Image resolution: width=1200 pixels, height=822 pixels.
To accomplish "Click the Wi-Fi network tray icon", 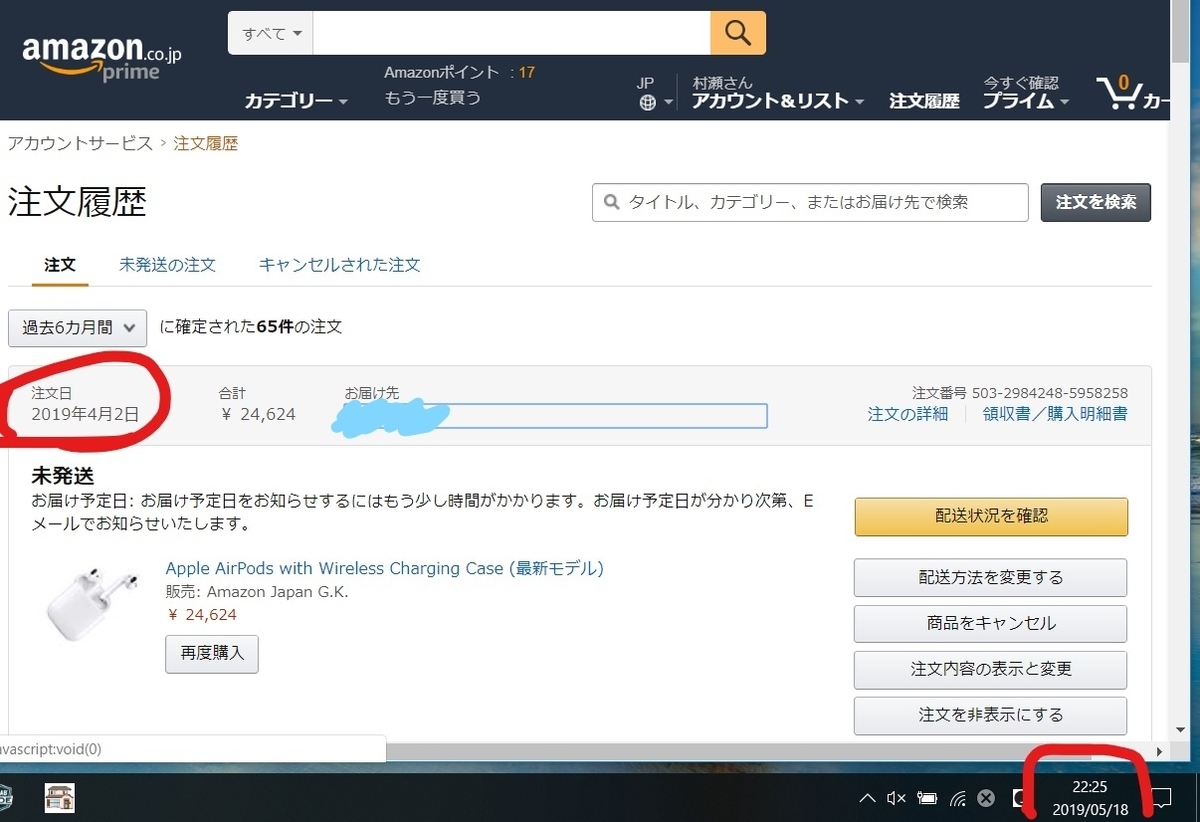I will 957,798.
